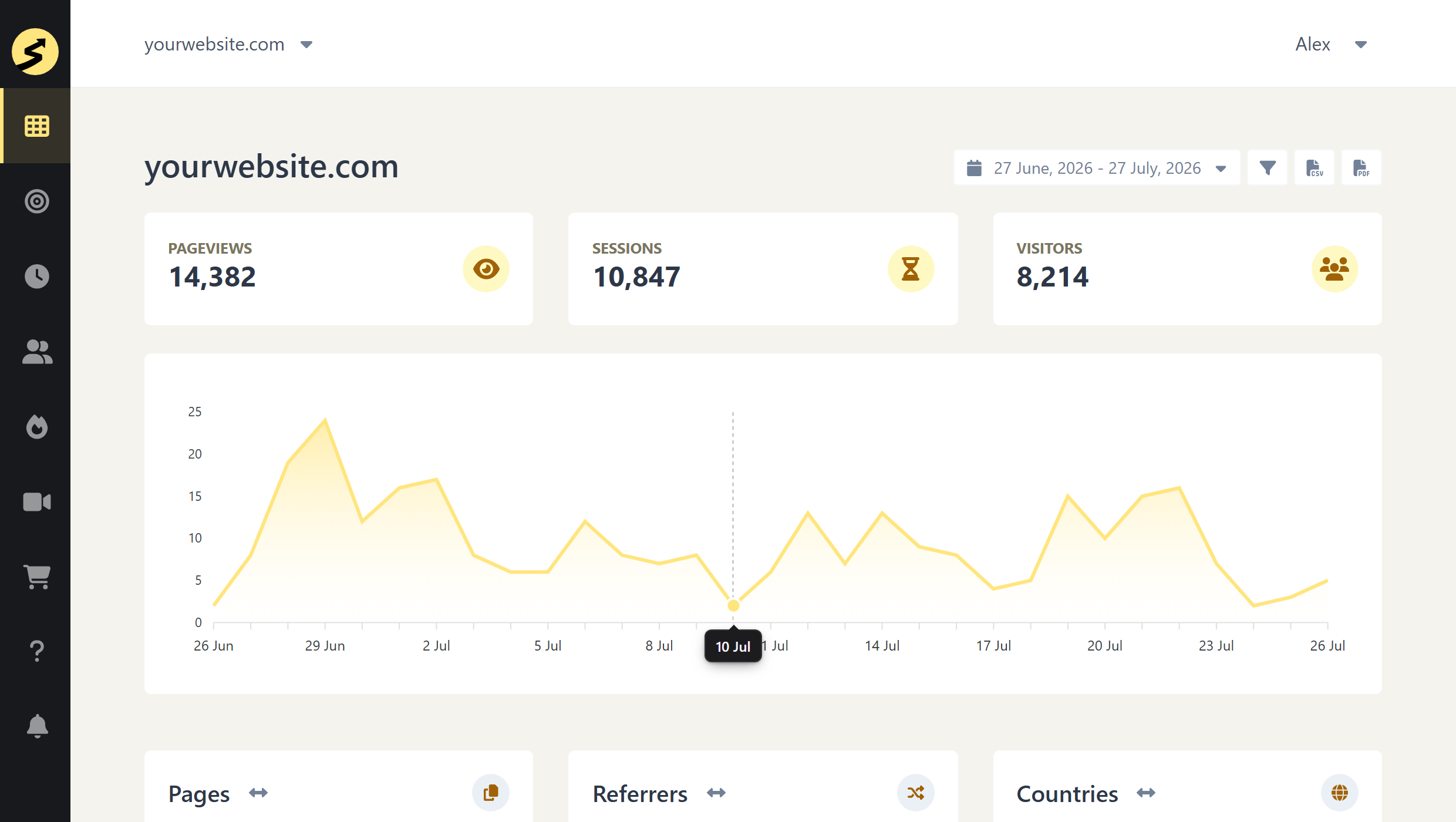The width and height of the screenshot is (1456, 822).
Task: Click the 8,214 visitors value
Action: (x=1053, y=277)
